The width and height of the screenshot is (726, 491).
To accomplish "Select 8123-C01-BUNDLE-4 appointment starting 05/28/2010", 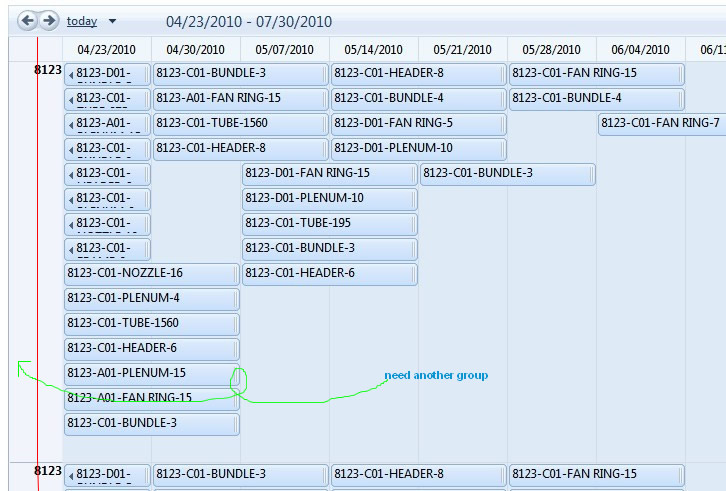I will pos(596,99).
